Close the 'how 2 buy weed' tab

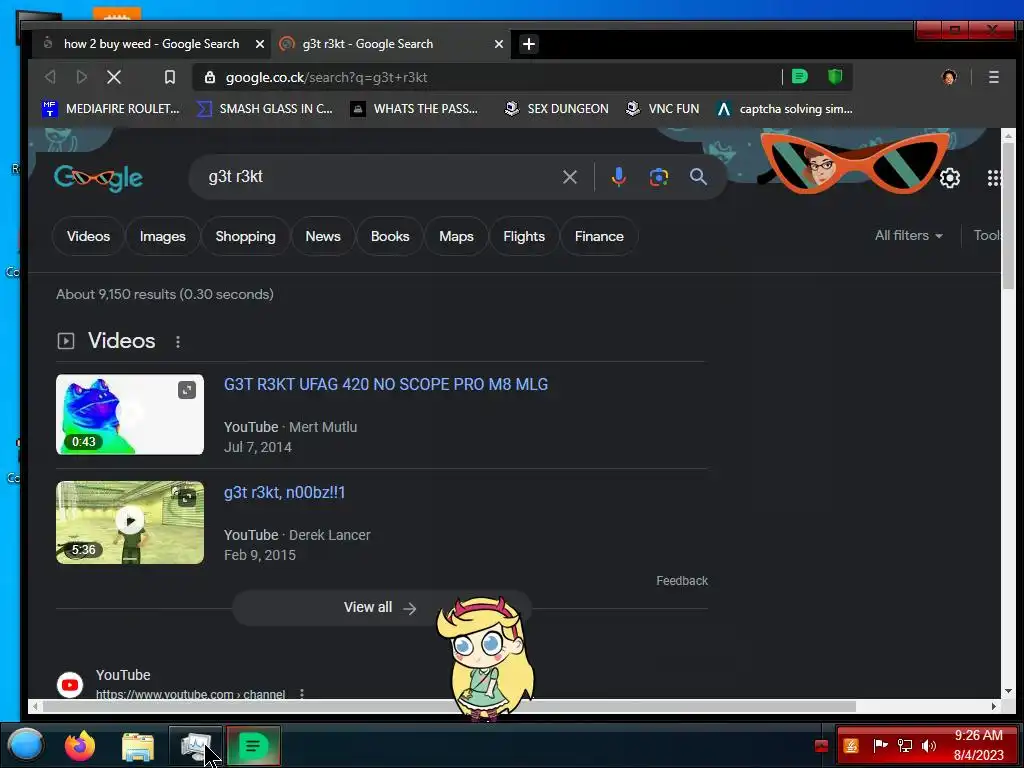pyautogui.click(x=260, y=44)
